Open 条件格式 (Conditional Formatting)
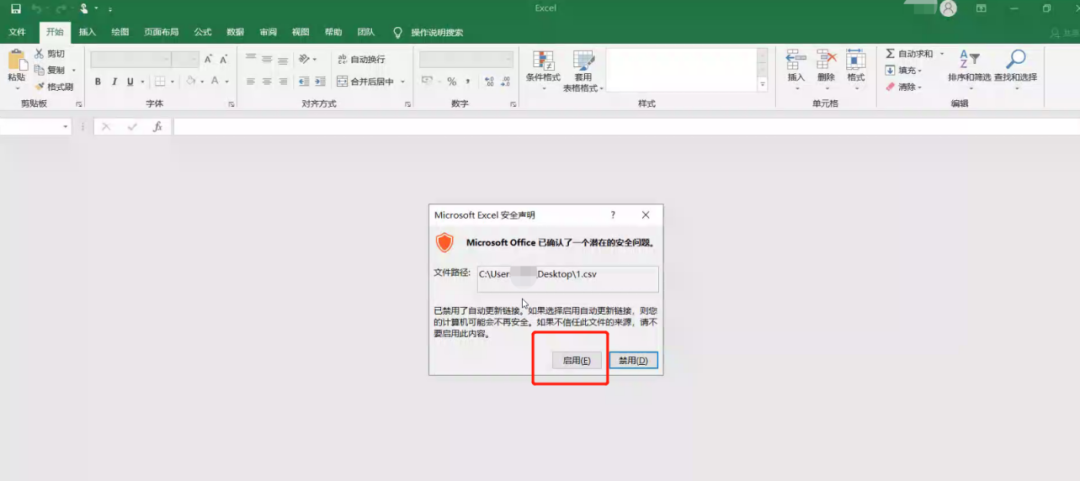 [543, 70]
